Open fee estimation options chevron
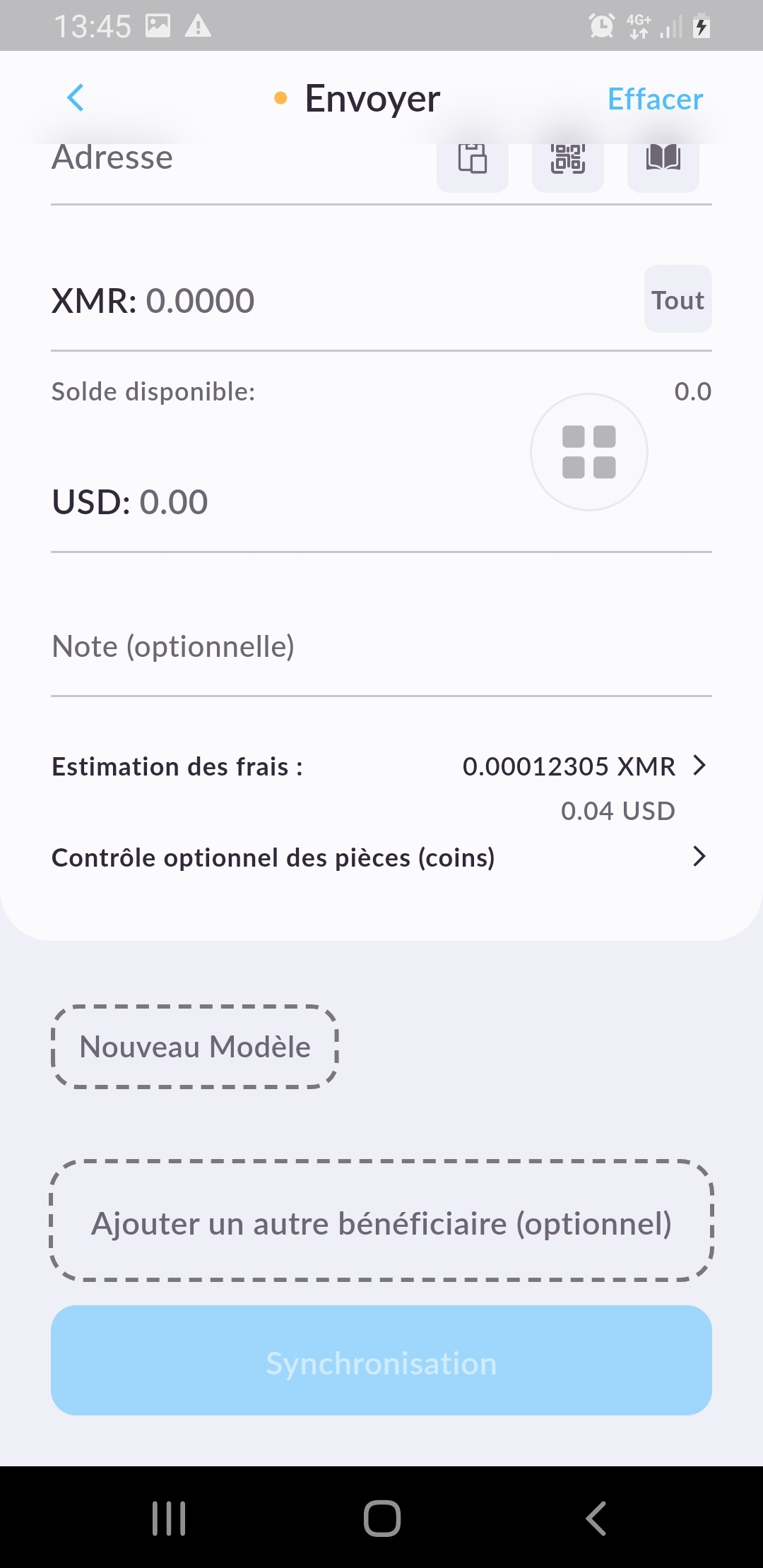 [699, 766]
